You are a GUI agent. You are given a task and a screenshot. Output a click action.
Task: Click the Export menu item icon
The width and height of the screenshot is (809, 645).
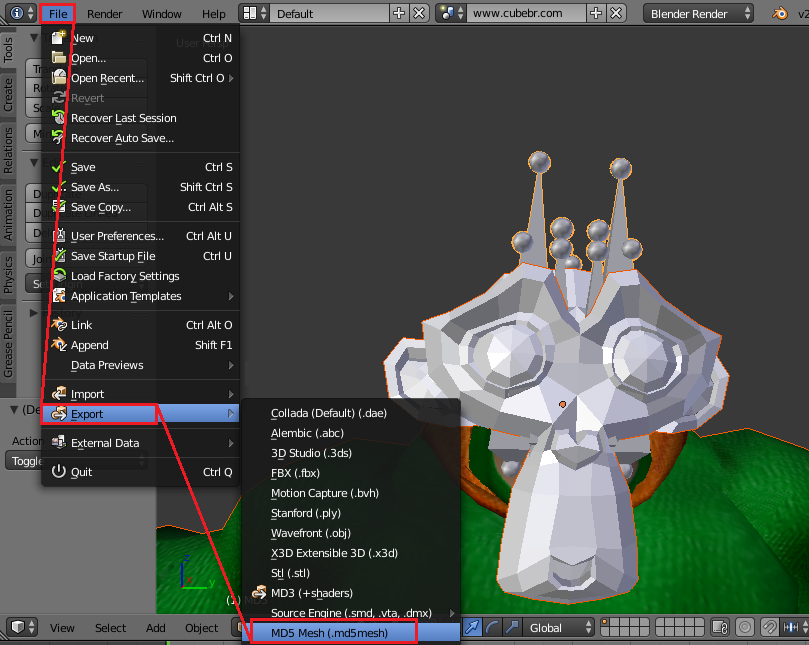click(59, 414)
